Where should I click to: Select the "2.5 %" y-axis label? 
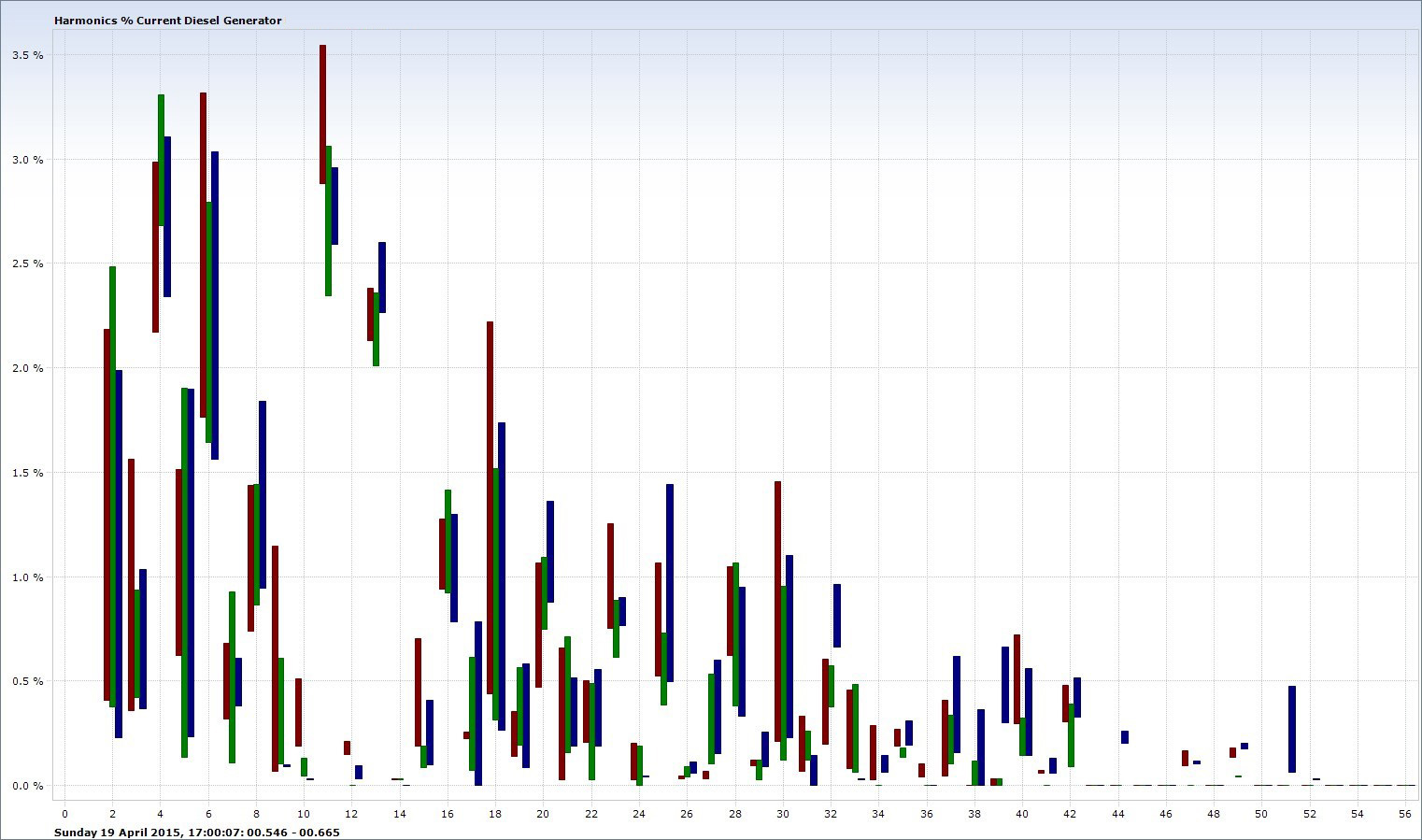click(x=28, y=263)
